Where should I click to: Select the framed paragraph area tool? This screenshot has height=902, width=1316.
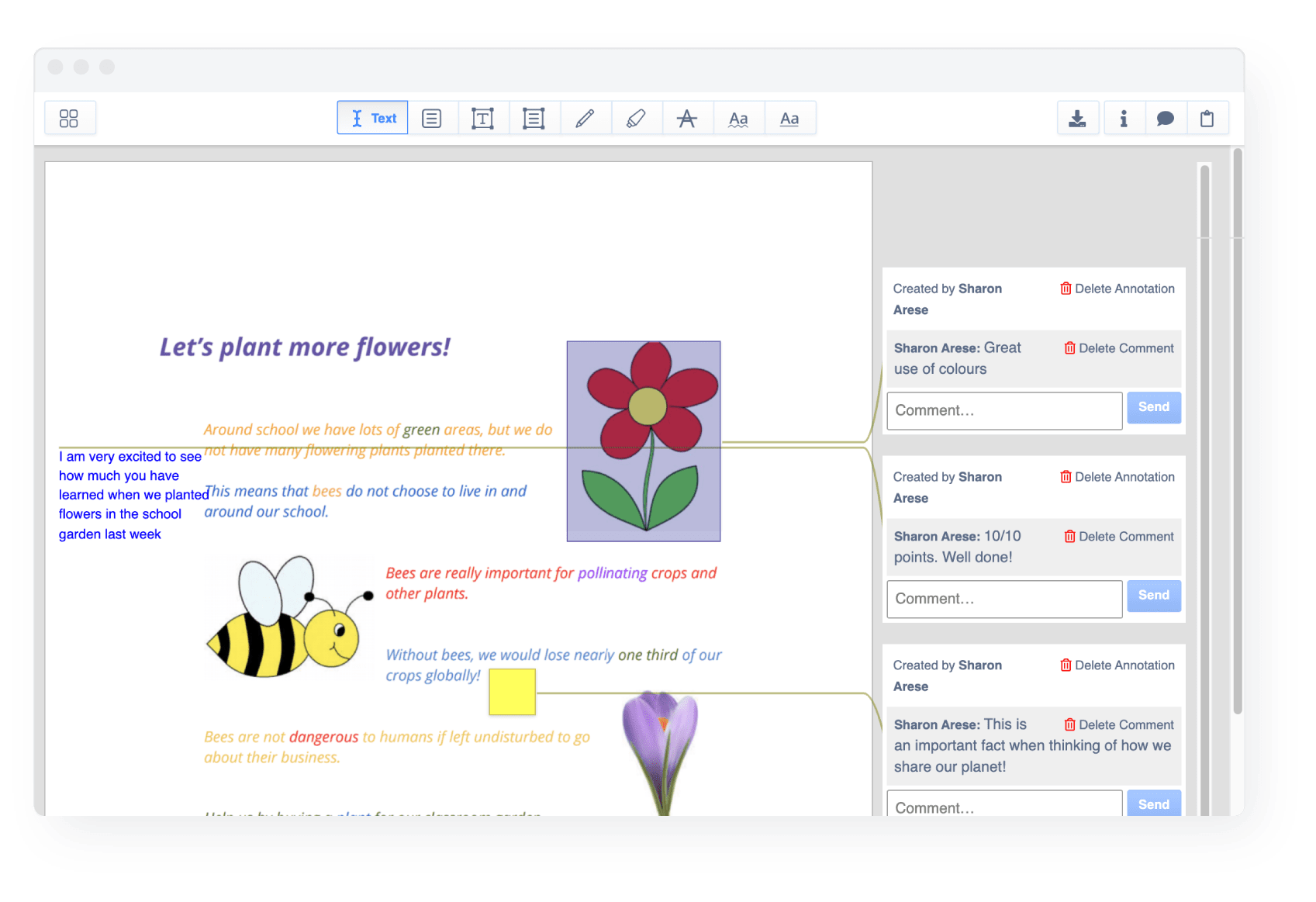coord(534,118)
